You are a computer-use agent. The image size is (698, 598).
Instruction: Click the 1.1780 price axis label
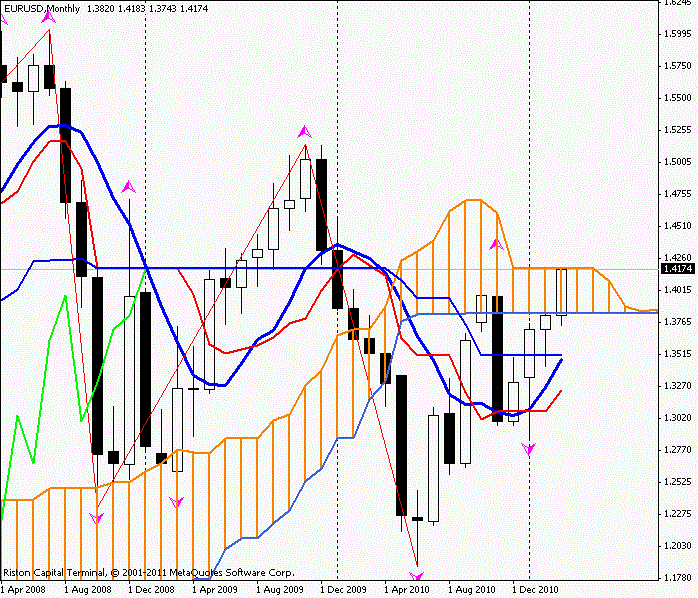[678, 578]
